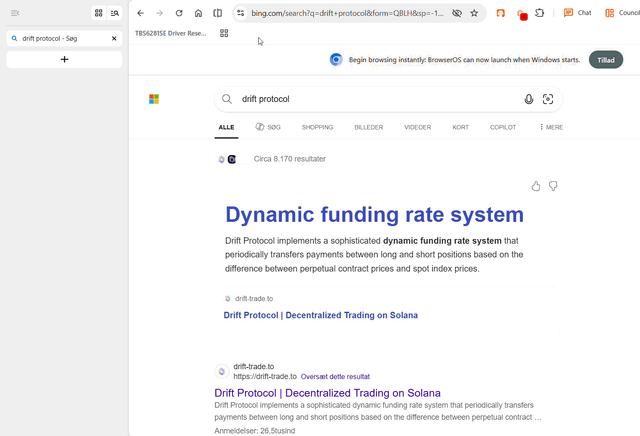Image resolution: width=640 pixels, height=436 pixels.
Task: Switch to the SØG tab
Action: tap(268, 127)
